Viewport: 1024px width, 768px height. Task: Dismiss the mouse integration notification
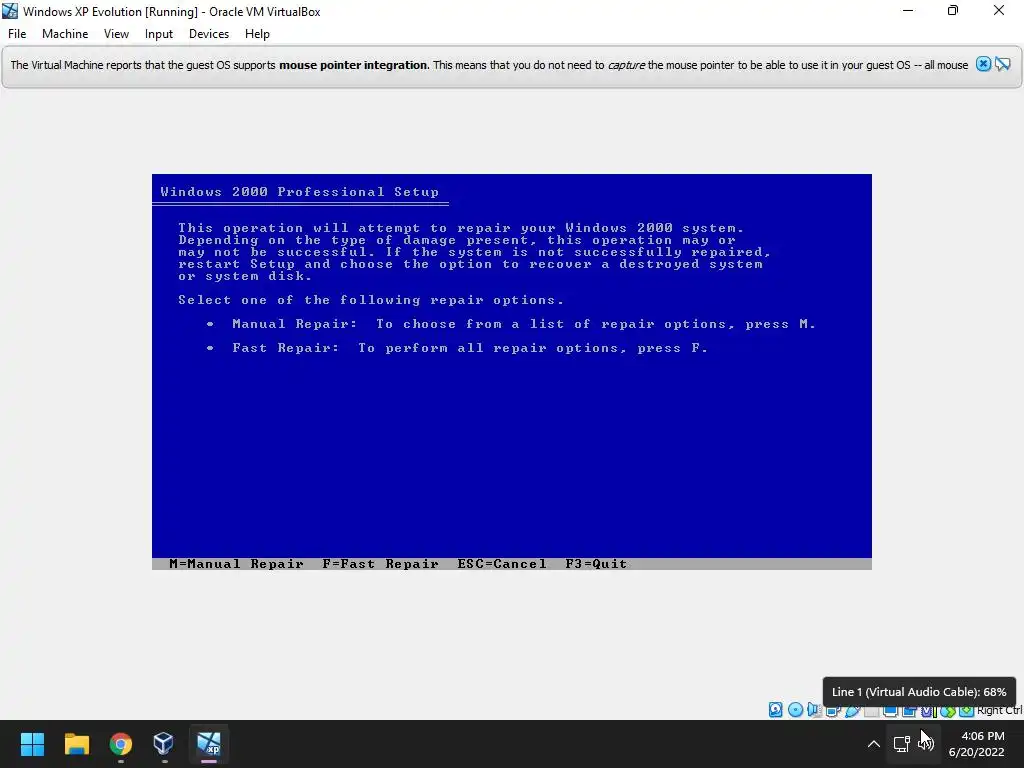pyautogui.click(x=984, y=64)
